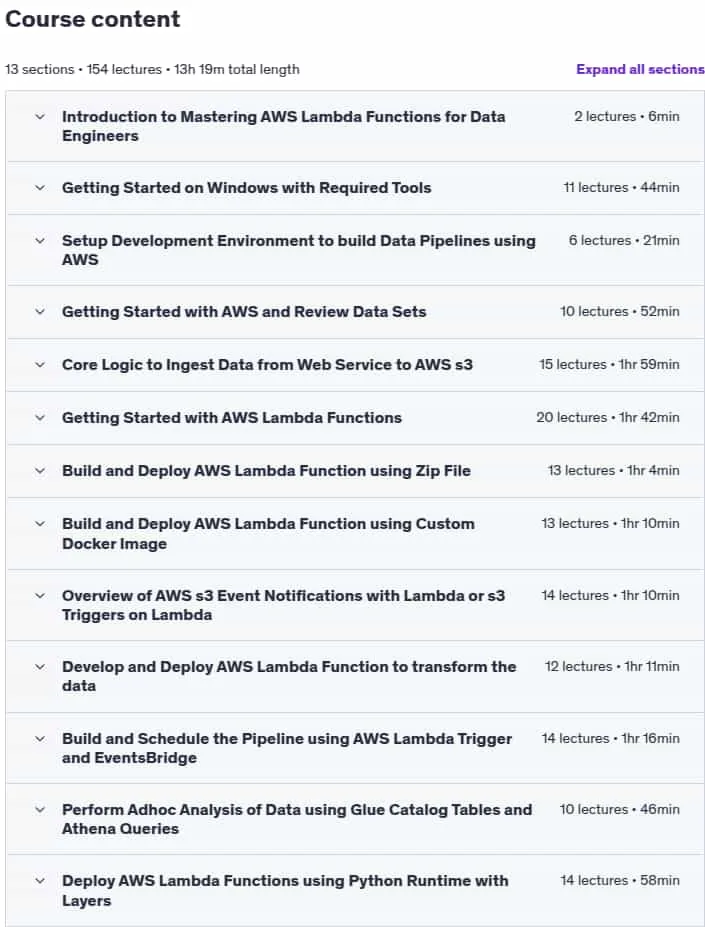The height and width of the screenshot is (927, 705).
Task: Select Build and Deploy AWS Lambda Function using Zip File title
Action: (266, 471)
